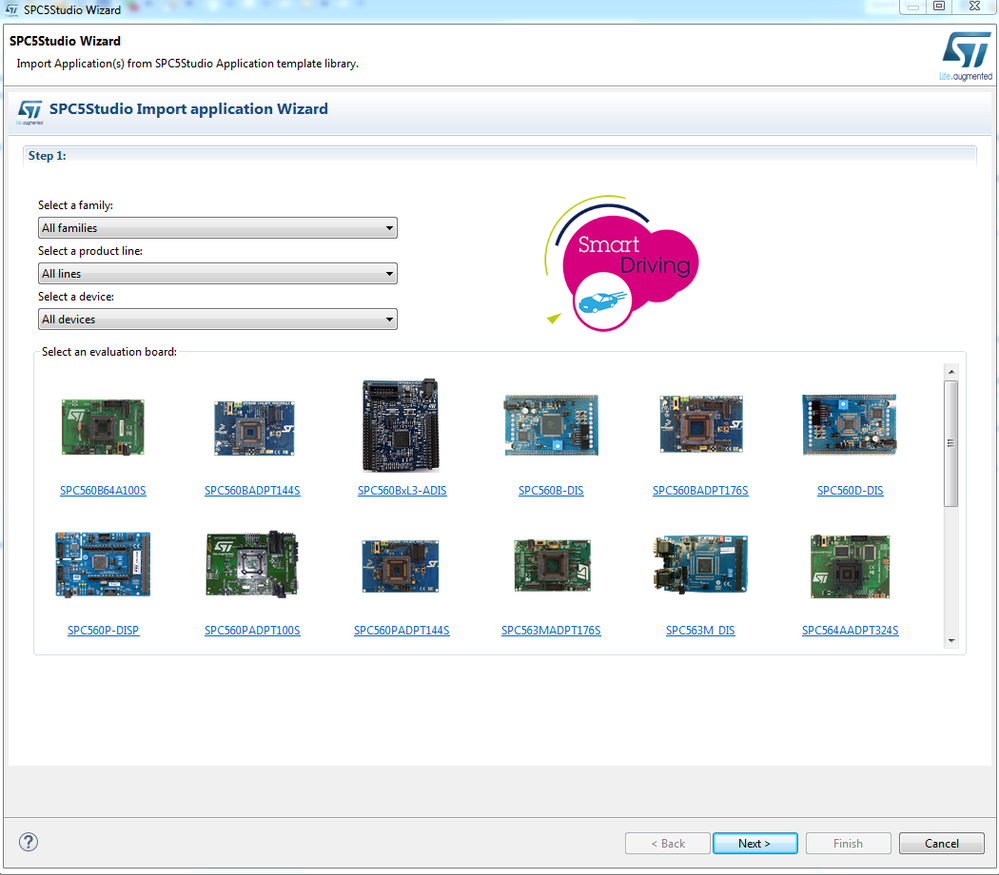Image resolution: width=999 pixels, height=875 pixels.
Task: Select the SPC560P-DISP board image
Action: pos(103,565)
